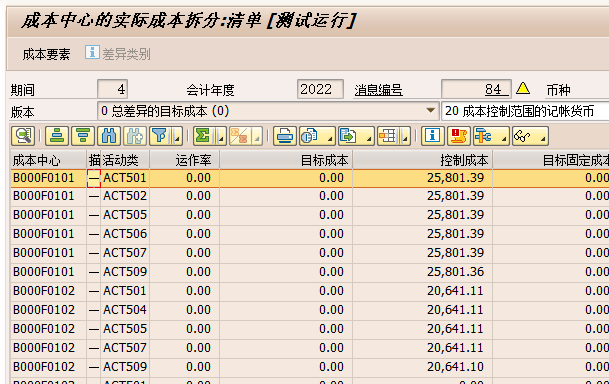Click the 会计年度 field showing 2022
This screenshot has height=384, width=609.
320,89
